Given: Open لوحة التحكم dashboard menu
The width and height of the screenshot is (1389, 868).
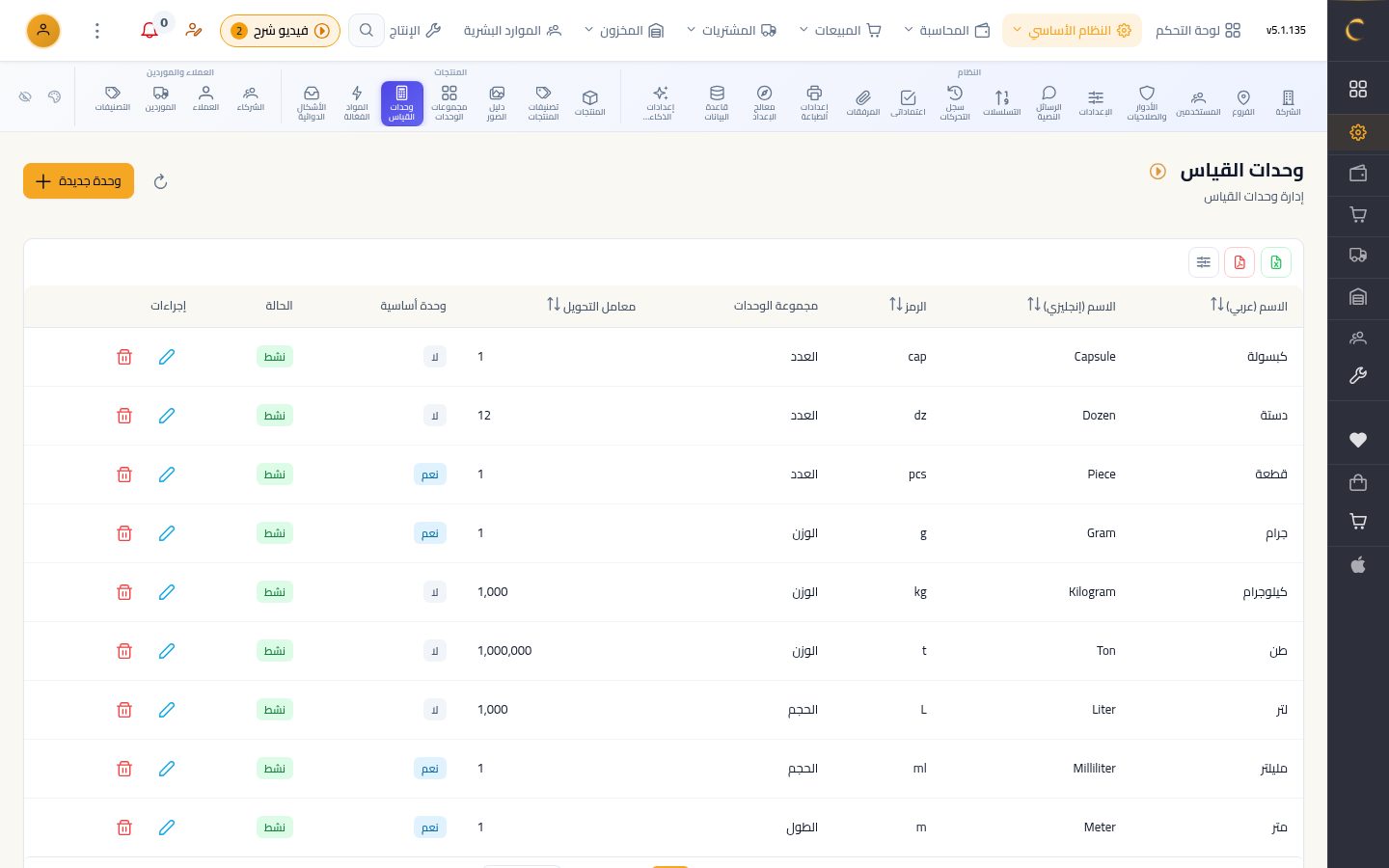Looking at the screenshot, I should point(1198,31).
